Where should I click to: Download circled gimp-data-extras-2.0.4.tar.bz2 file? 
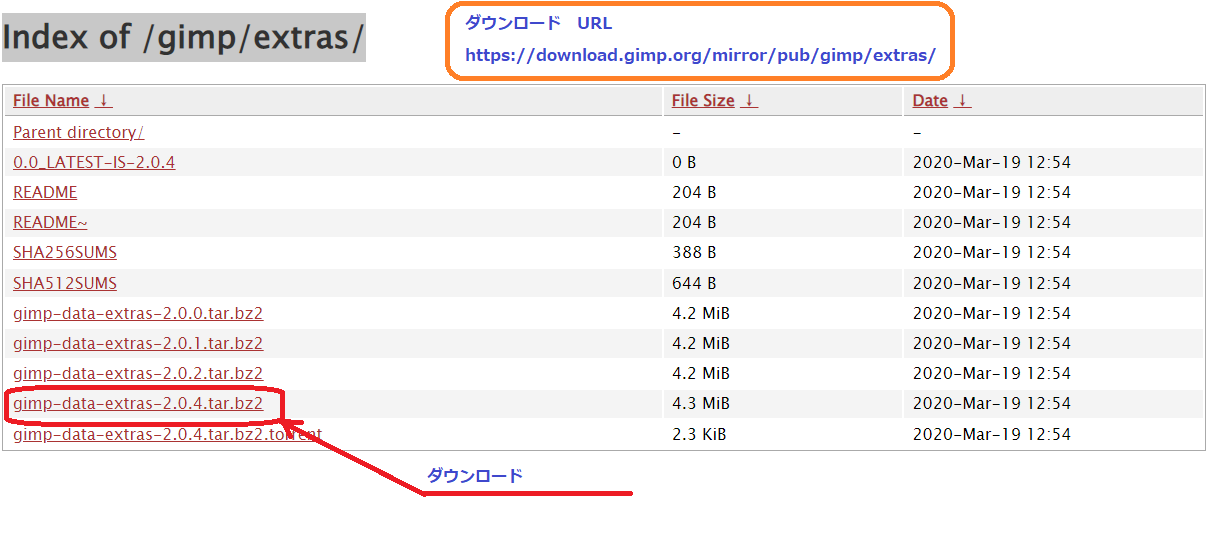(138, 403)
